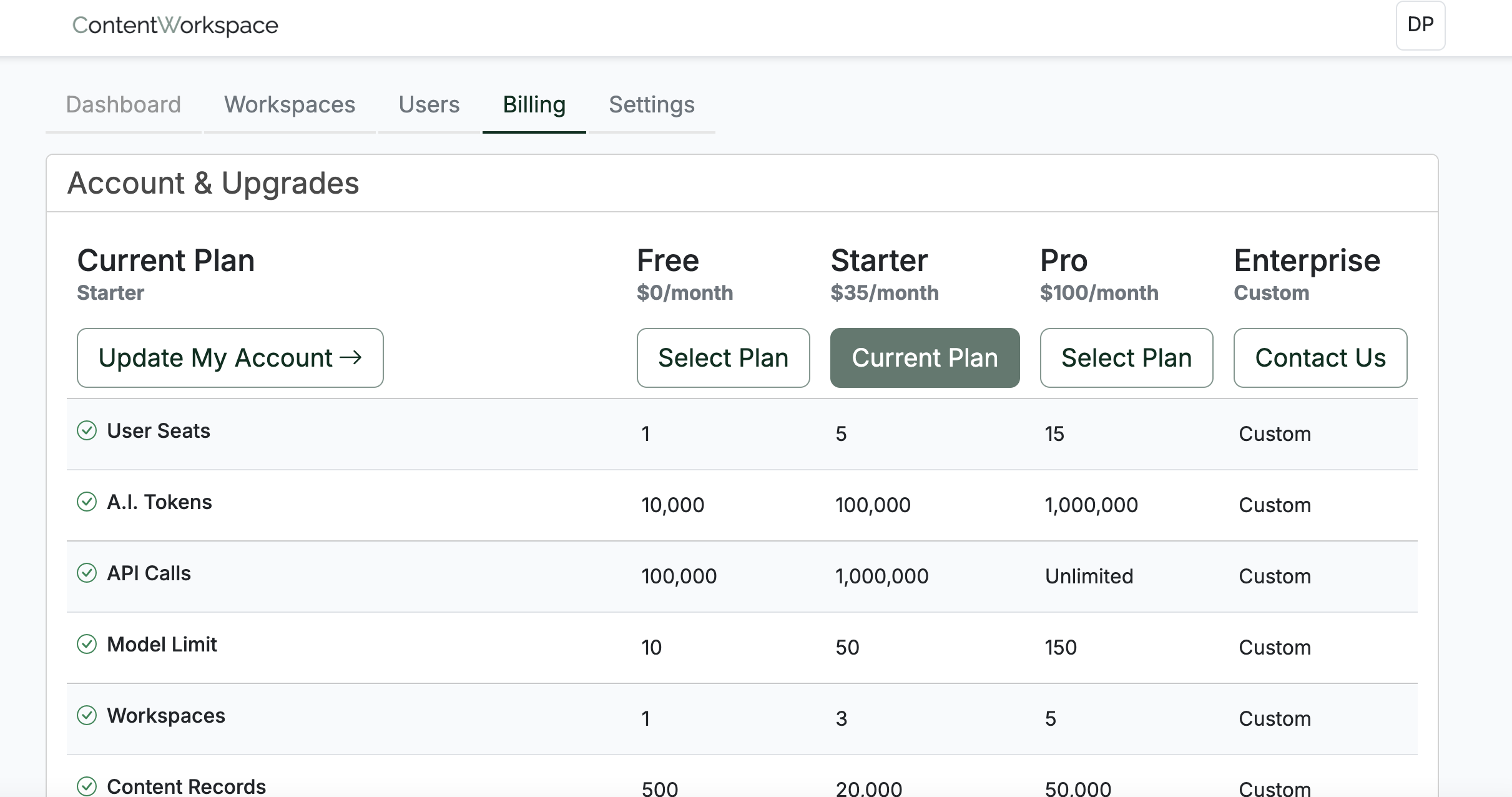This screenshot has height=797, width=1512.
Task: Click the check icon beside User Seats
Action: (87, 430)
